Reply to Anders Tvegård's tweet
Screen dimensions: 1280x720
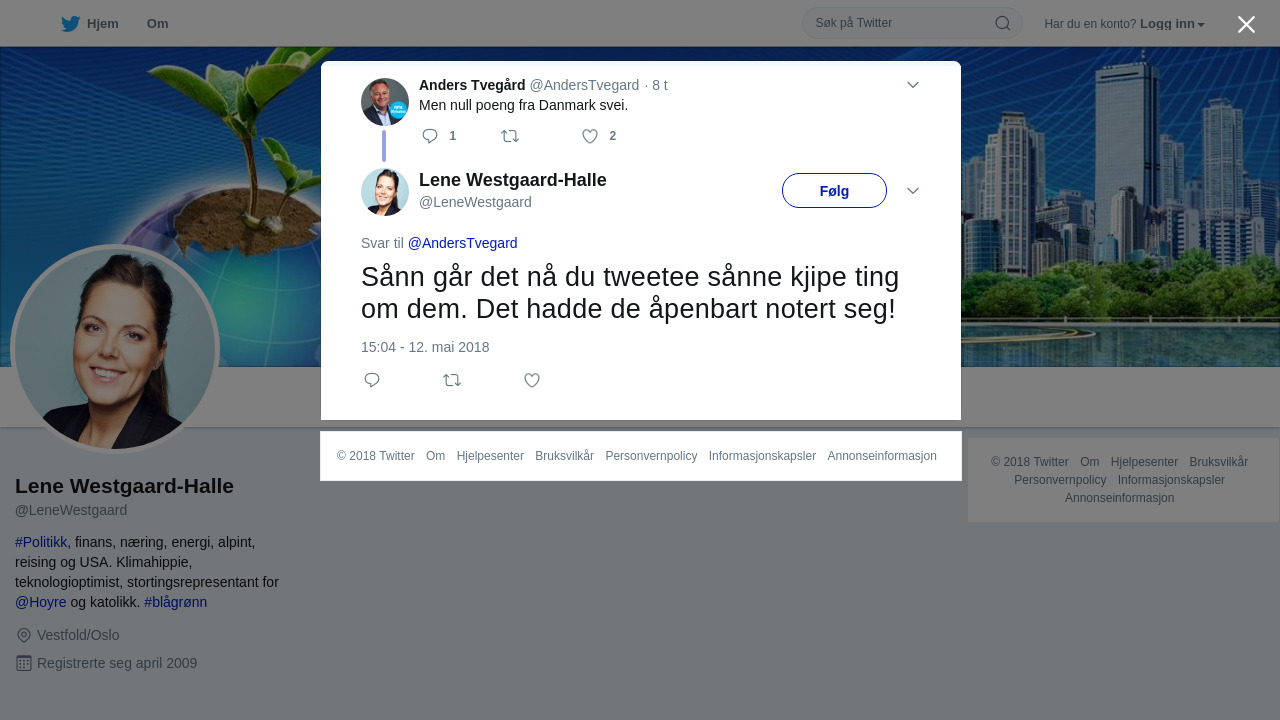tap(430, 136)
